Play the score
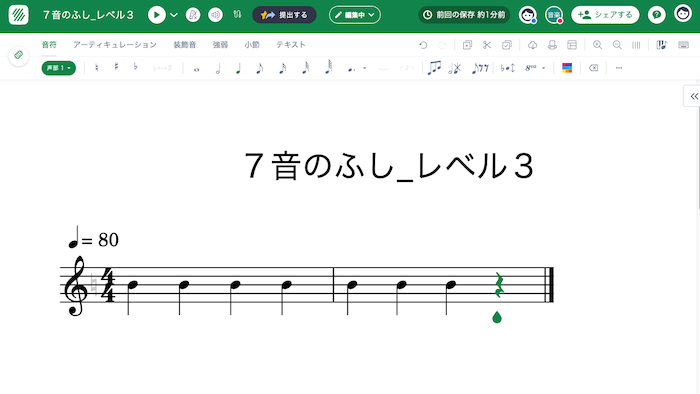 pos(156,15)
